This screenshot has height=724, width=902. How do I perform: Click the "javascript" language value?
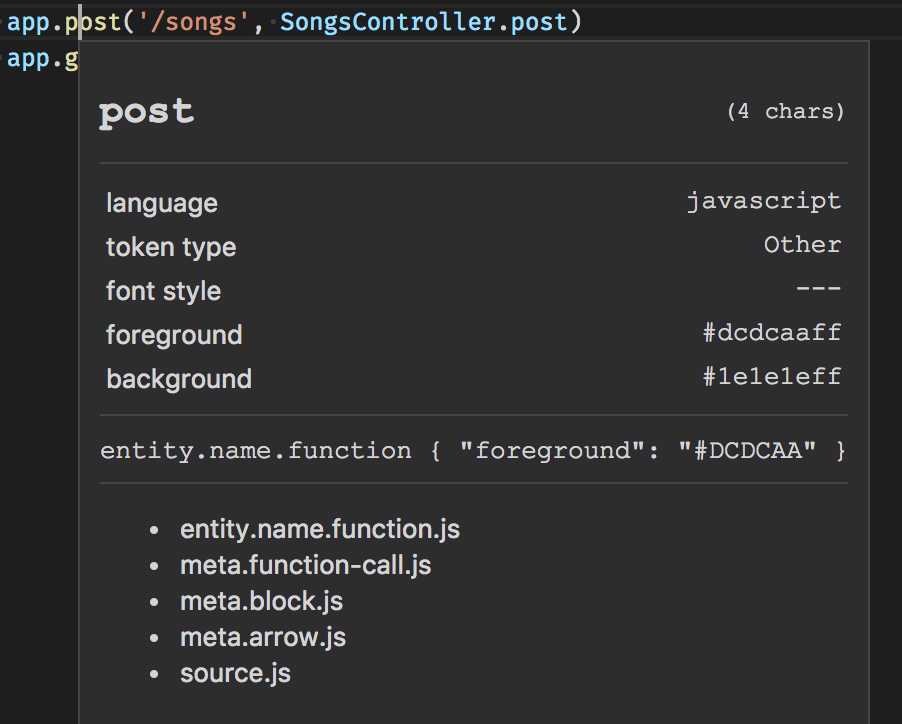(x=764, y=200)
